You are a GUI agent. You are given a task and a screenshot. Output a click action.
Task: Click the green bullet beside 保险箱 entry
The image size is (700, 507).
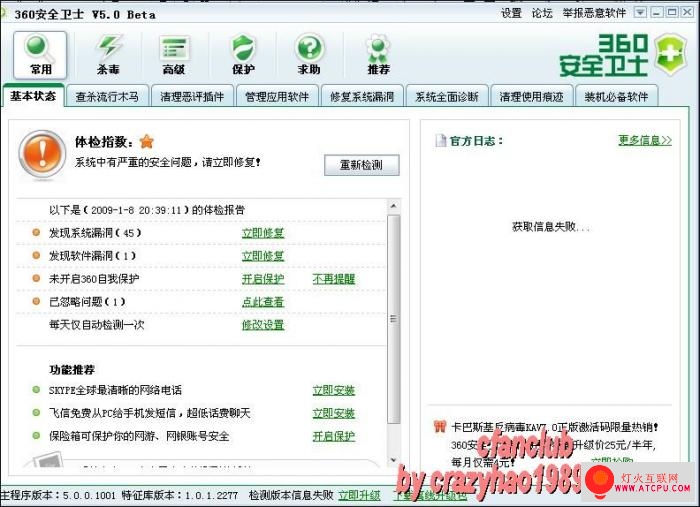36,435
